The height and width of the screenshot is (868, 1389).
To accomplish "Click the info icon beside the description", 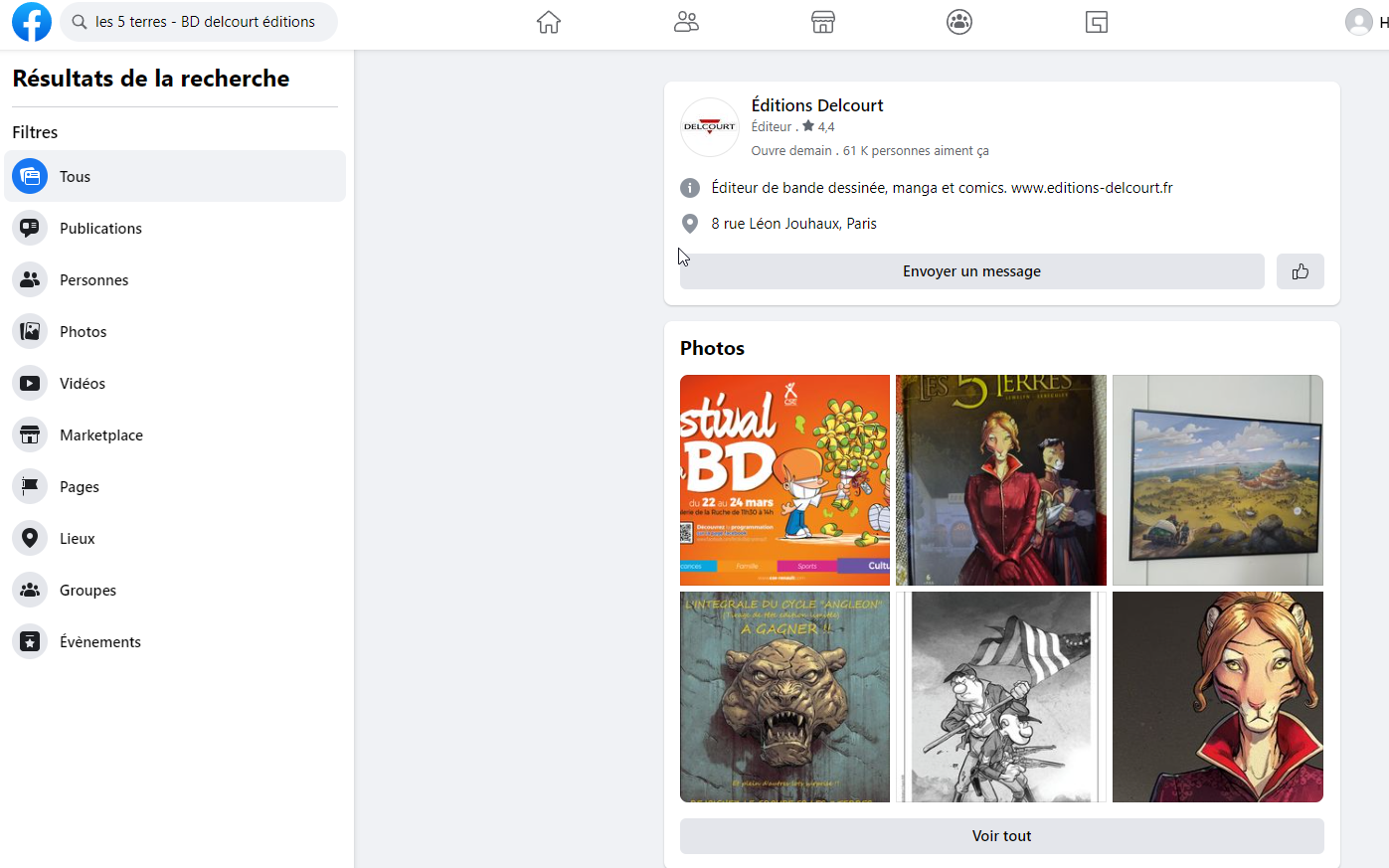I will 690,188.
